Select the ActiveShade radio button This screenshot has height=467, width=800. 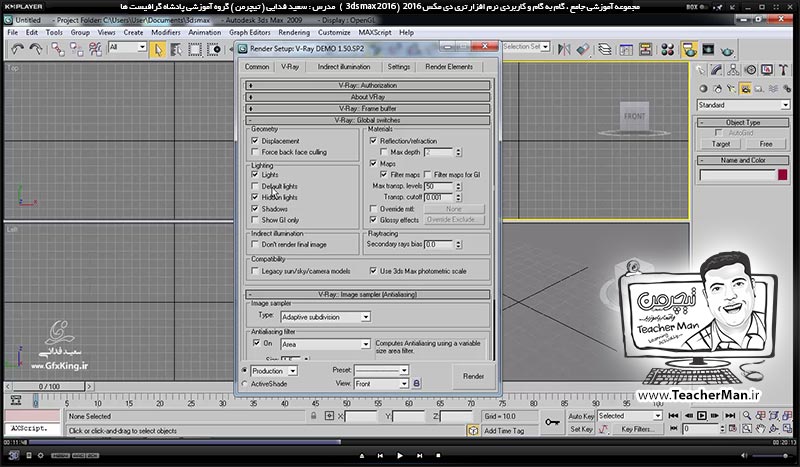tap(245, 383)
